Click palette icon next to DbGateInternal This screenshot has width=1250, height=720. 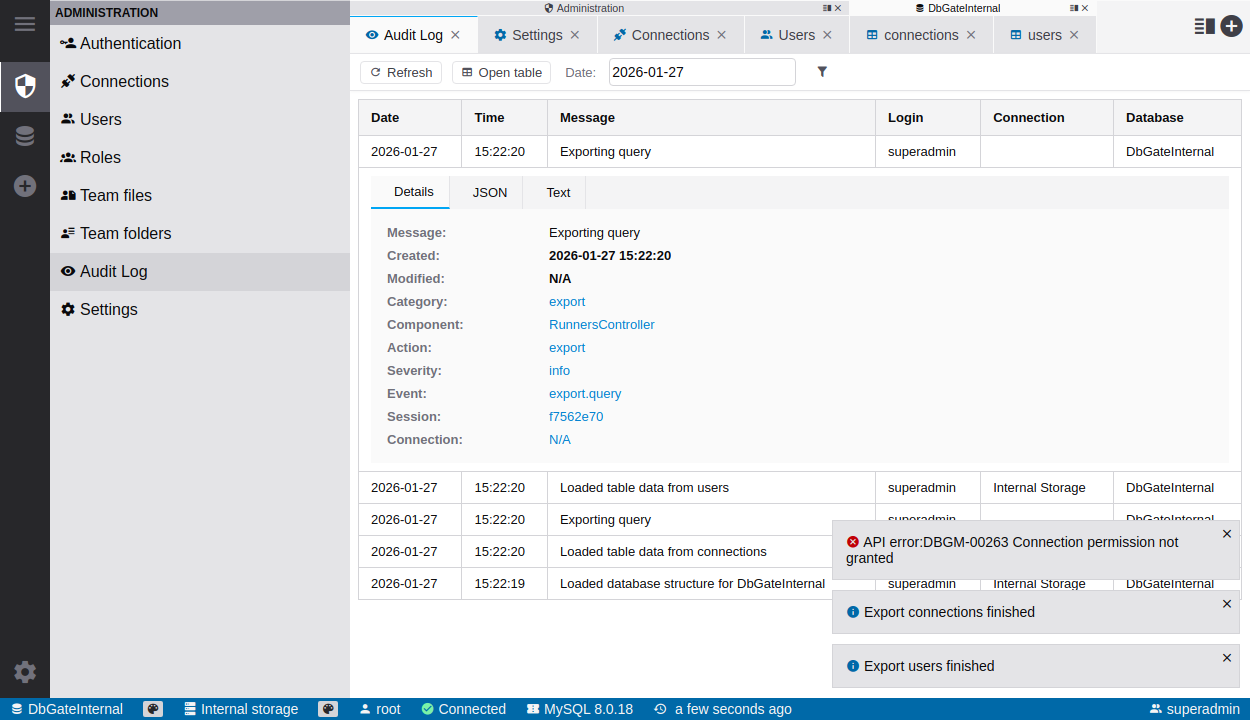pyautogui.click(x=153, y=709)
